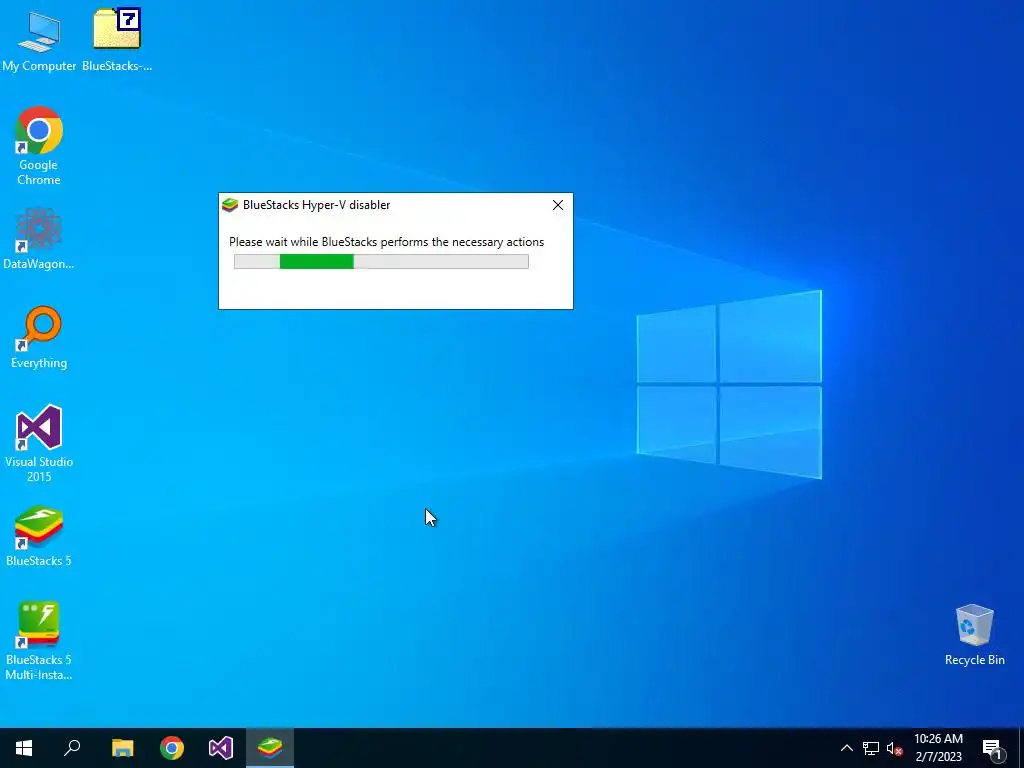Select the BlueStacks 5 Multi-Instance Manager shortcut
This screenshot has height=768, width=1024.
pos(39,641)
